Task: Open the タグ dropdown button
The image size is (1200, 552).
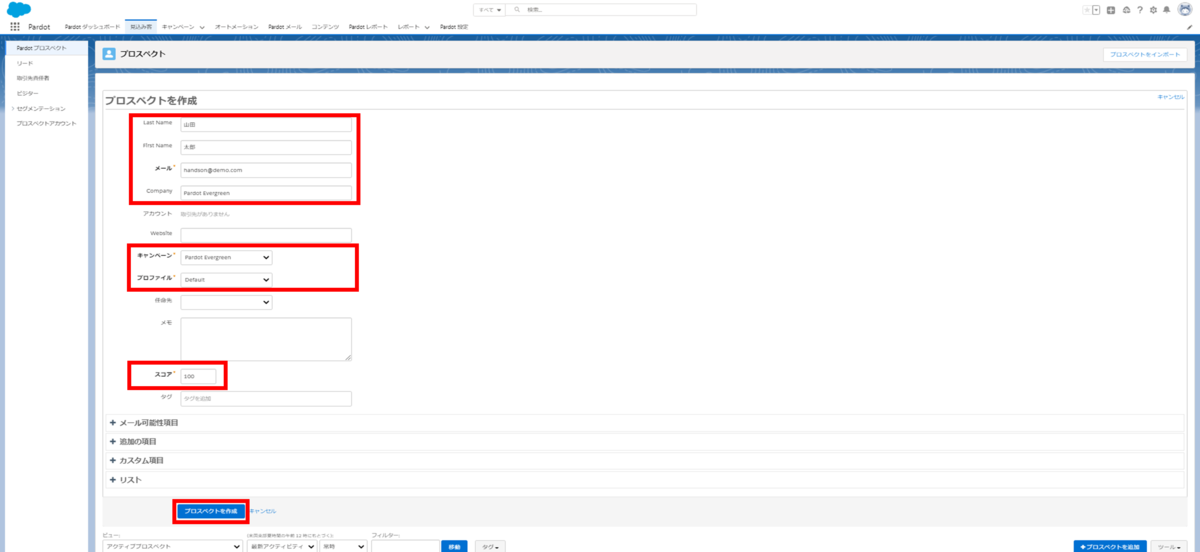Action: tap(489, 547)
